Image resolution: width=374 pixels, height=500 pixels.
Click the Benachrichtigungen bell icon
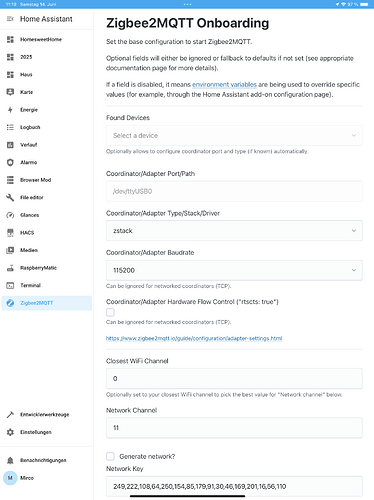10,460
